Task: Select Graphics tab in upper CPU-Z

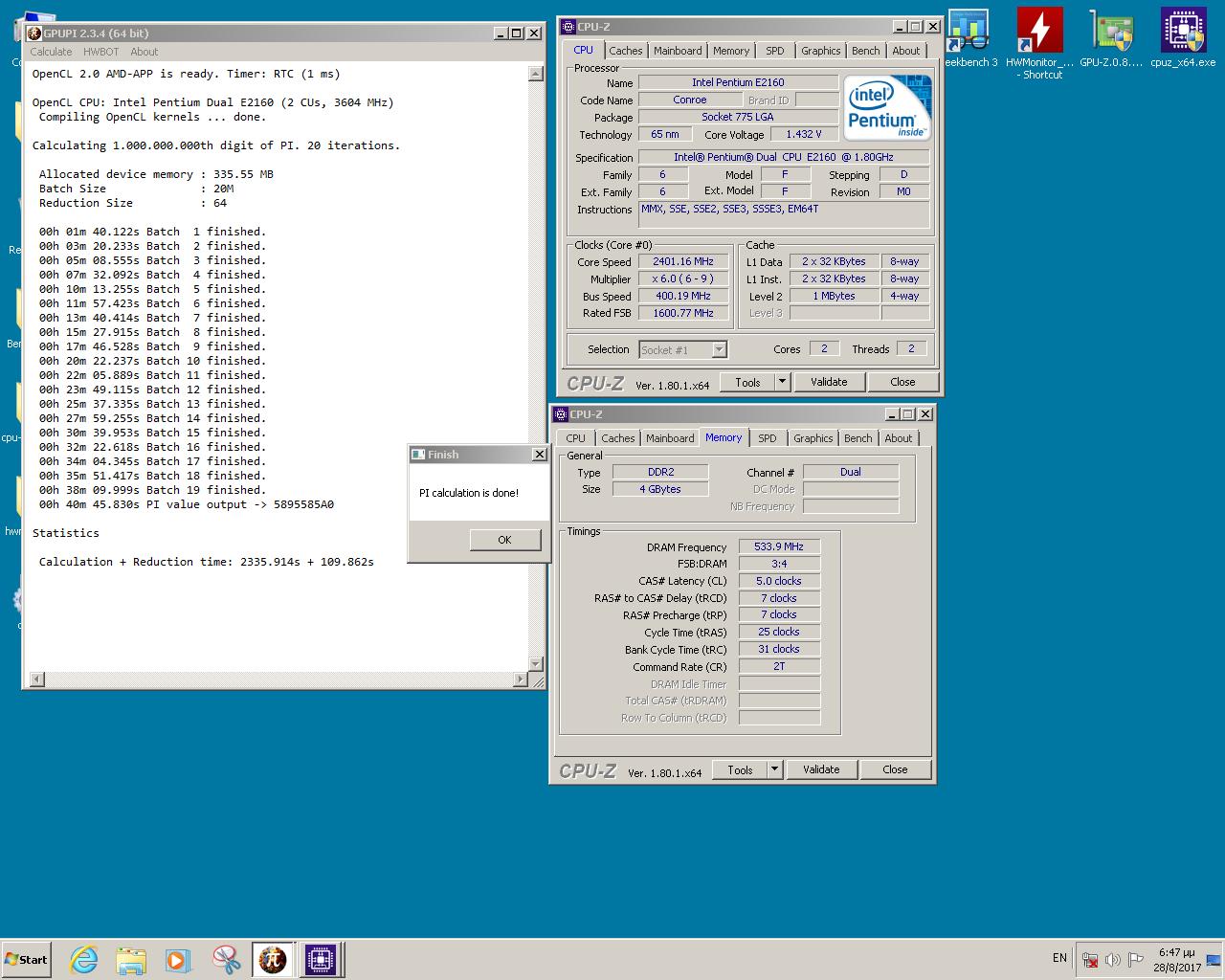Action: pyautogui.click(x=821, y=51)
